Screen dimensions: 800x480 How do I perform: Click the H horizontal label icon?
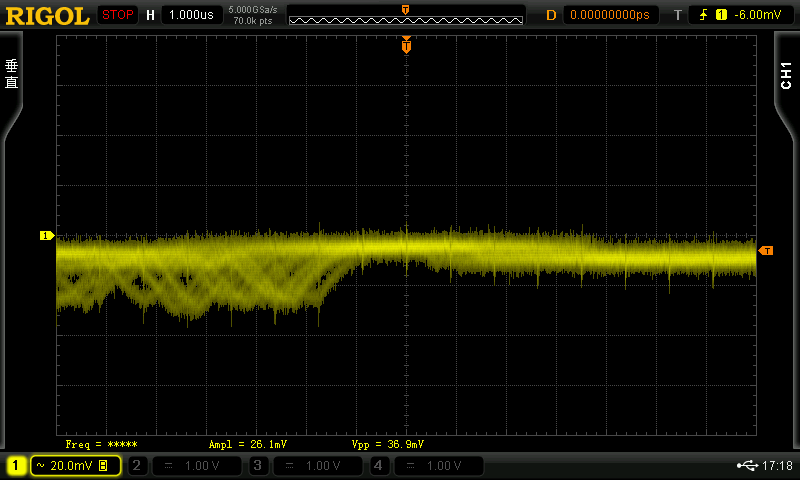click(151, 15)
